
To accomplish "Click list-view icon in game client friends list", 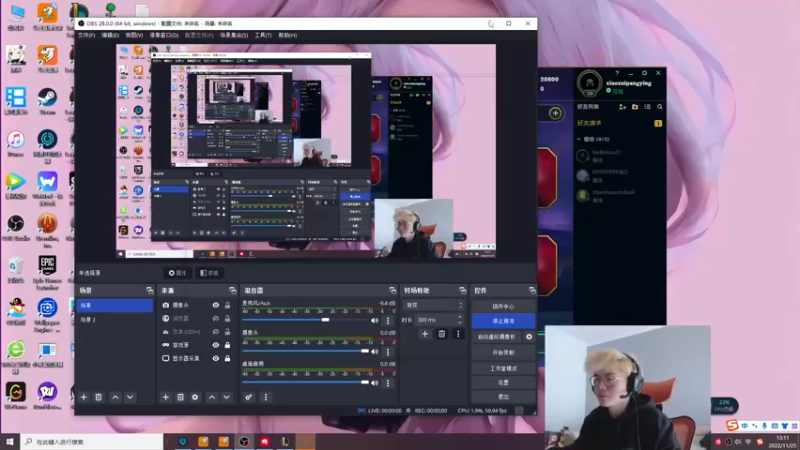I will (647, 107).
